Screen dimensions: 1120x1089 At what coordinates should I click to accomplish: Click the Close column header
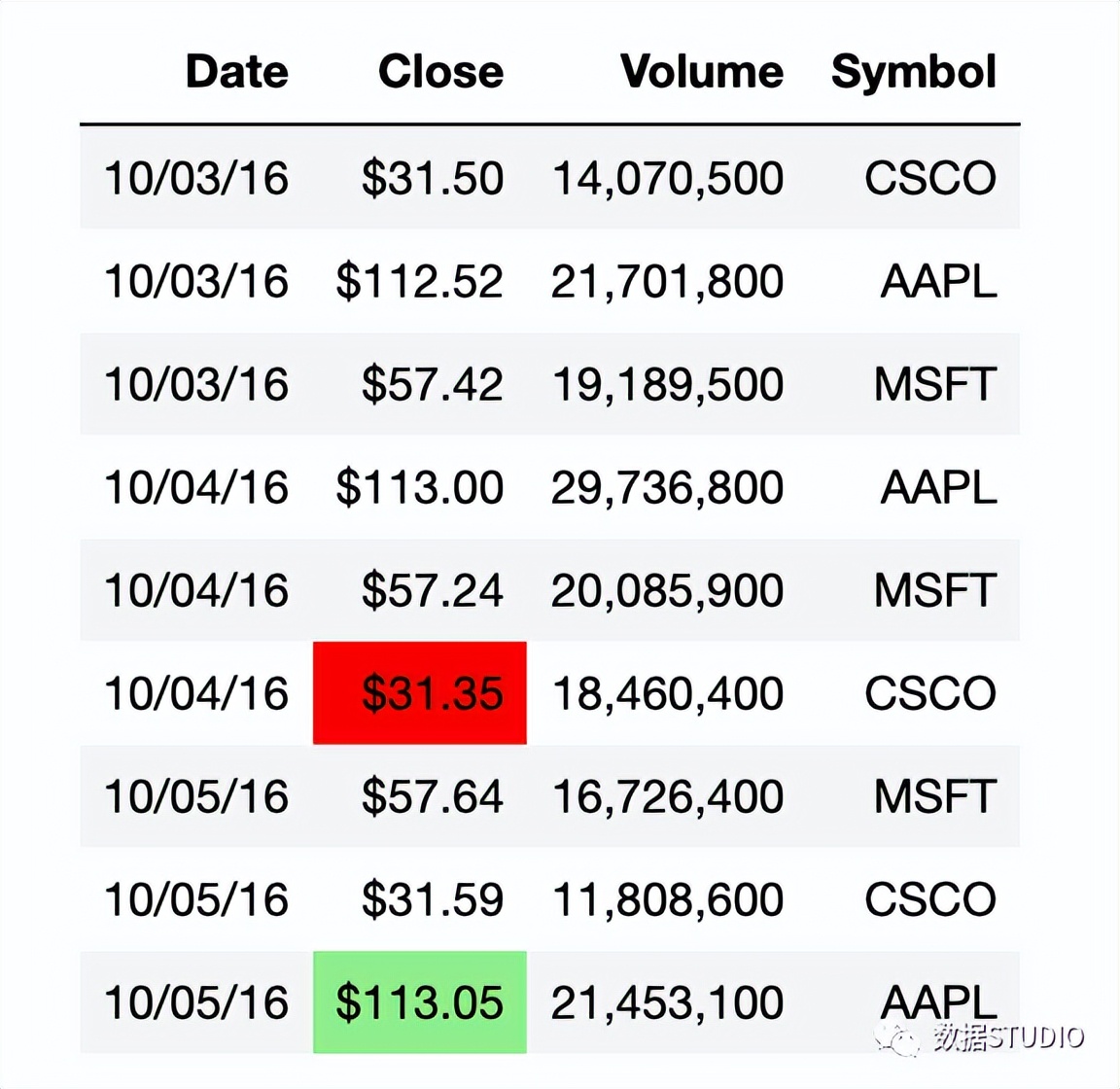point(440,72)
